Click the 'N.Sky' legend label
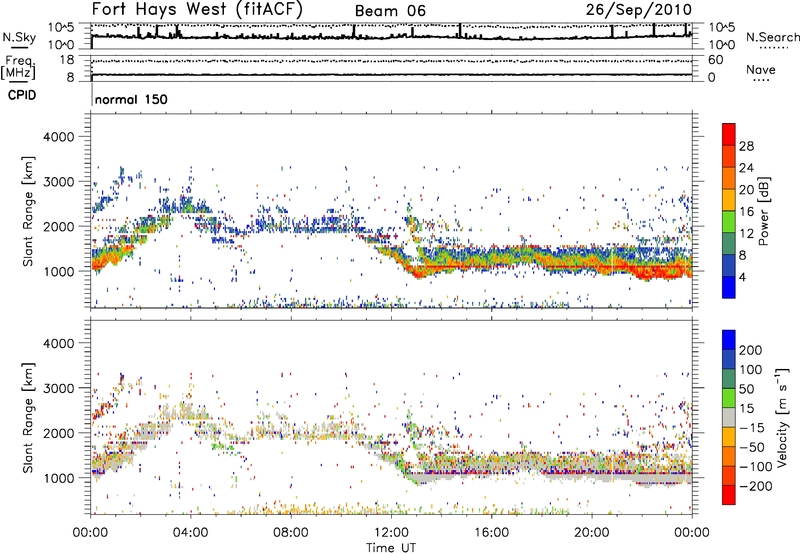The width and height of the screenshot is (800, 554). coord(19,37)
